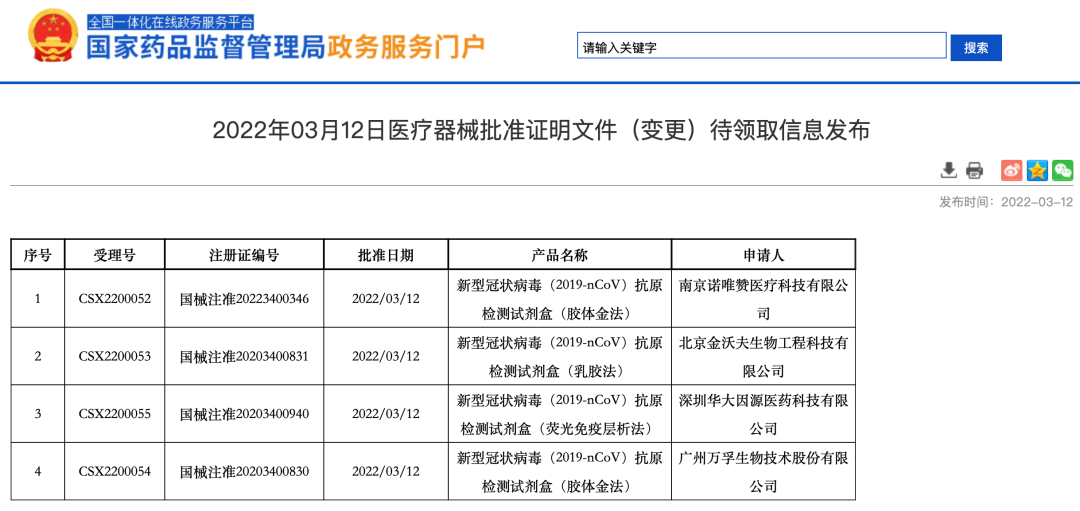The width and height of the screenshot is (1080, 511).
Task: Click the 批准日期 column header
Action: (x=385, y=255)
